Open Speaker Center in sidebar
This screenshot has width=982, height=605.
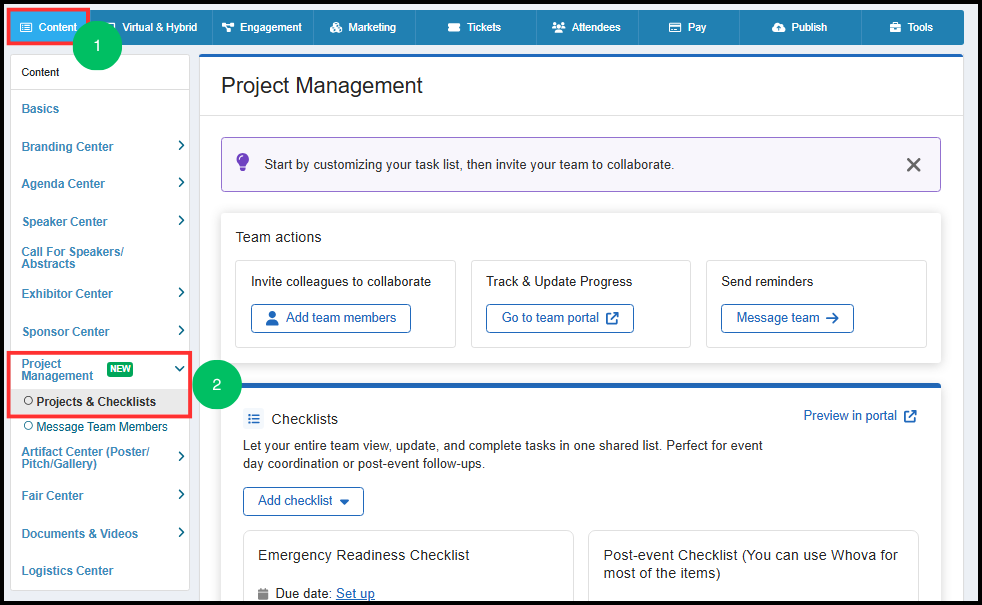coord(65,222)
